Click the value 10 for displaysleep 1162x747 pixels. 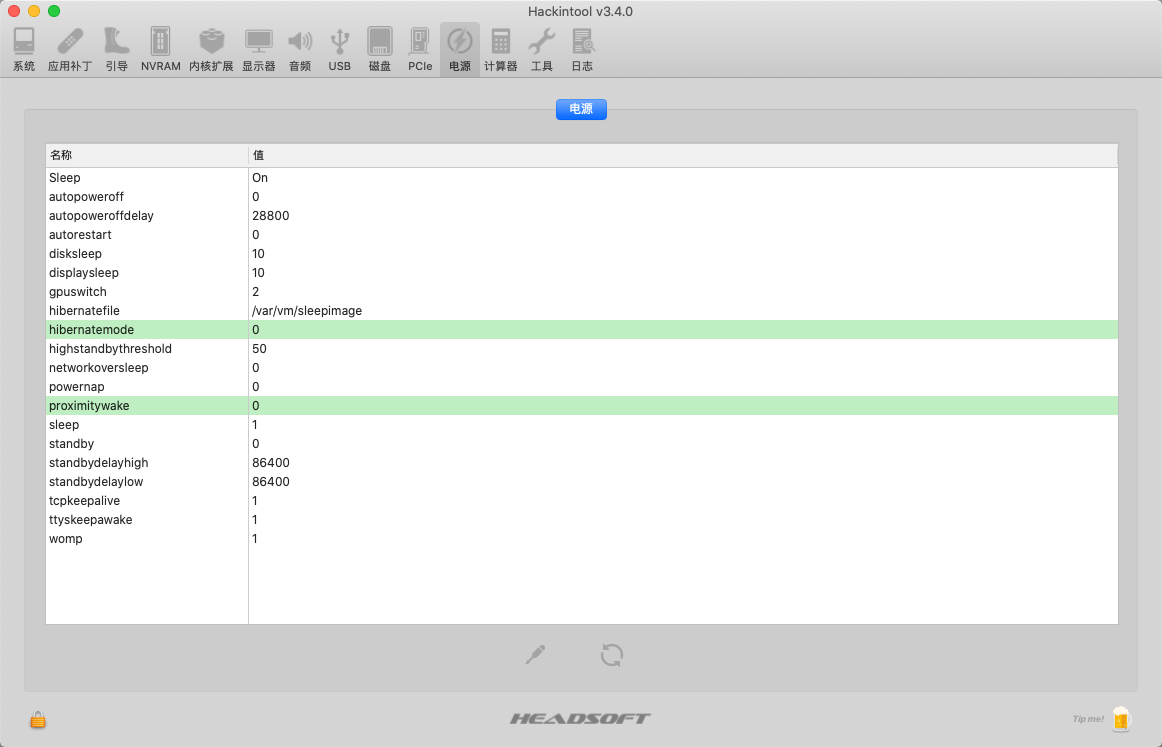pos(259,273)
